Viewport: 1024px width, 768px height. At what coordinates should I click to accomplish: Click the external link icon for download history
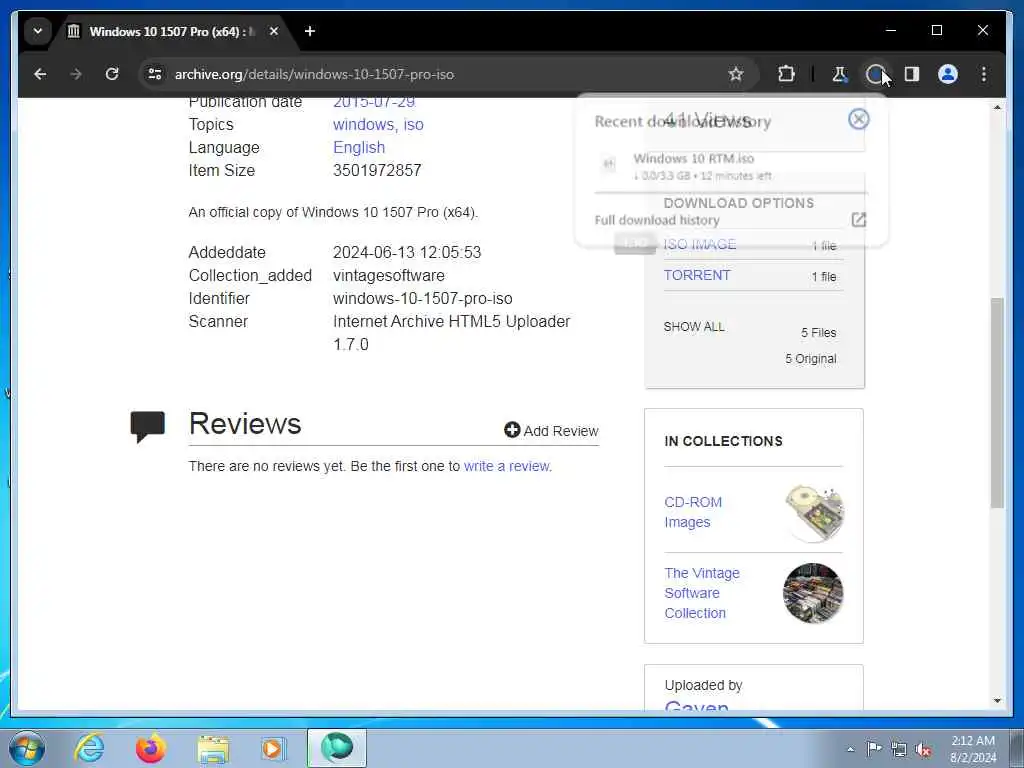tap(859, 219)
